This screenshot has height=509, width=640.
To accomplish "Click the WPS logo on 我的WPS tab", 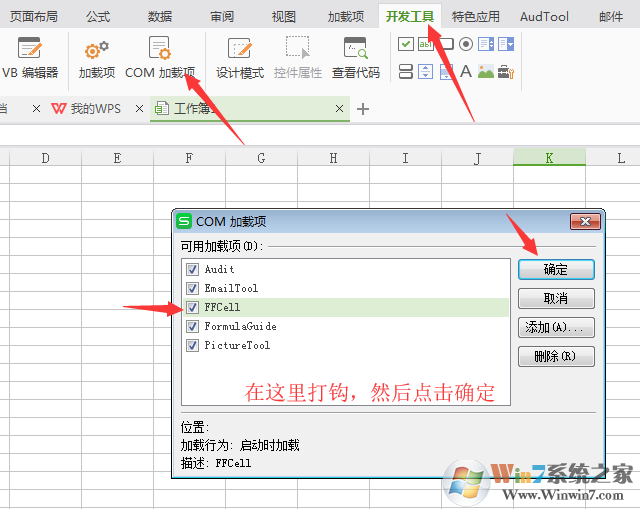I will pos(58,109).
